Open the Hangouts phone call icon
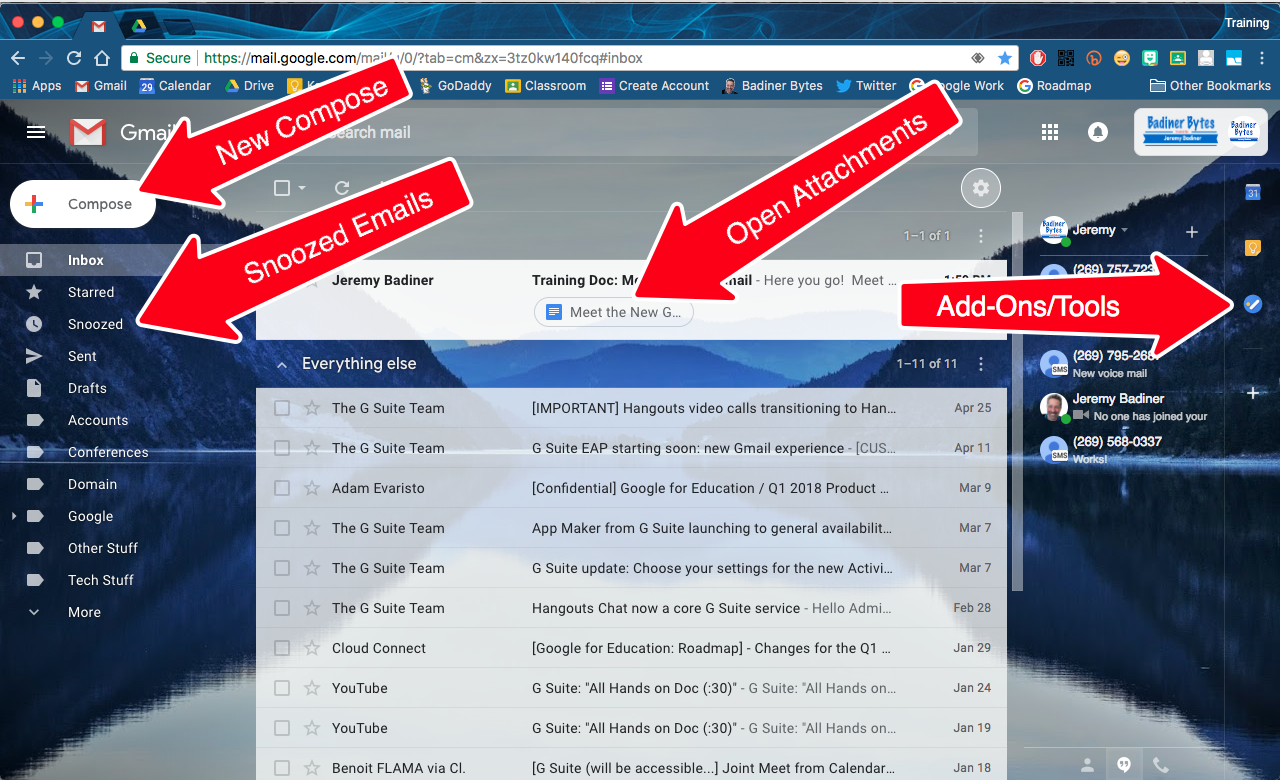The image size is (1280, 780). [1160, 765]
